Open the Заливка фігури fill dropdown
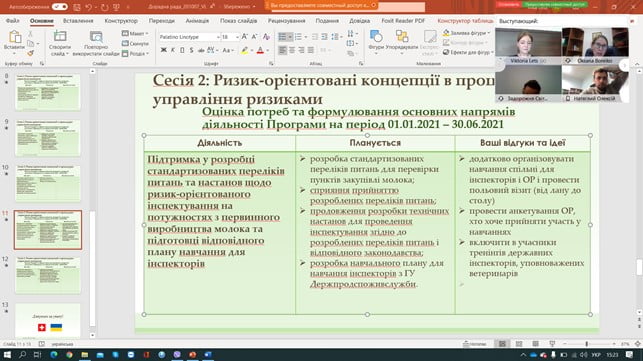643x361 pixels. point(467,32)
